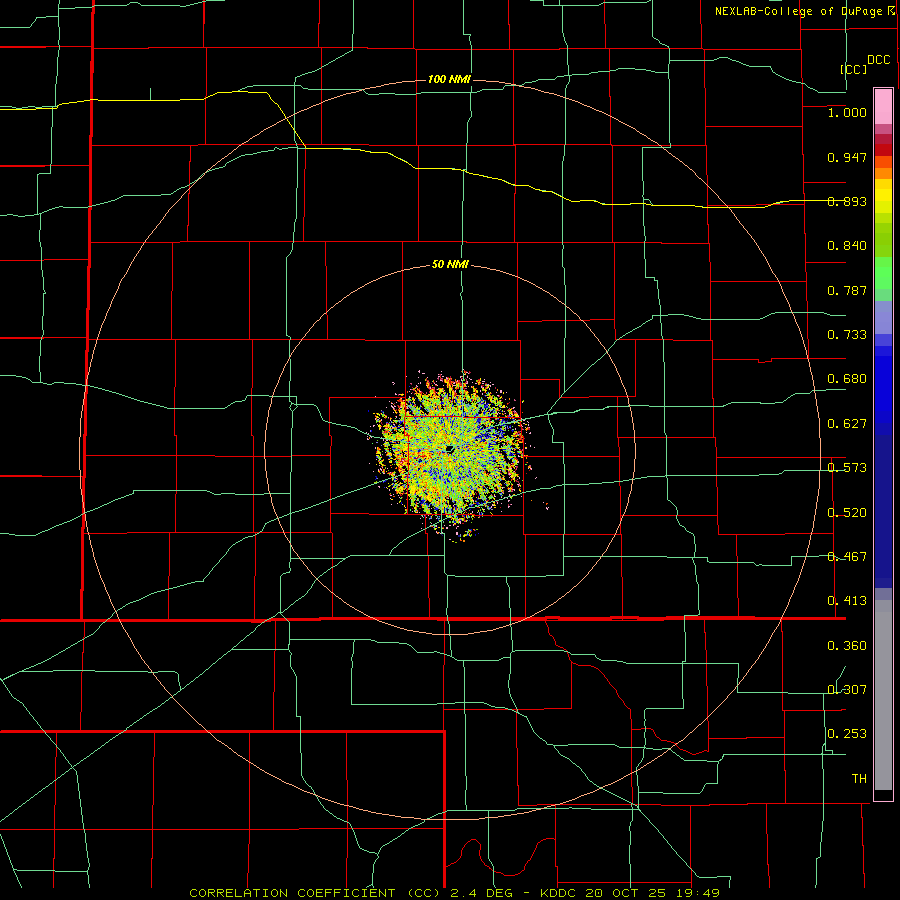
Task: Click the 0.680 color scale value
Action: coord(847,379)
